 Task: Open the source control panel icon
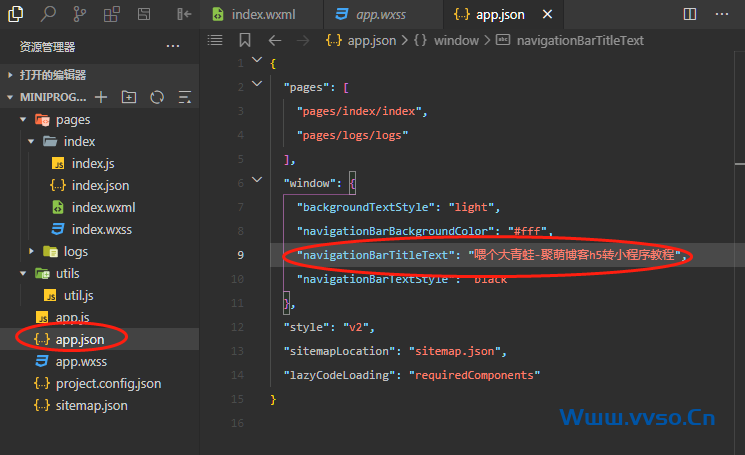[80, 14]
